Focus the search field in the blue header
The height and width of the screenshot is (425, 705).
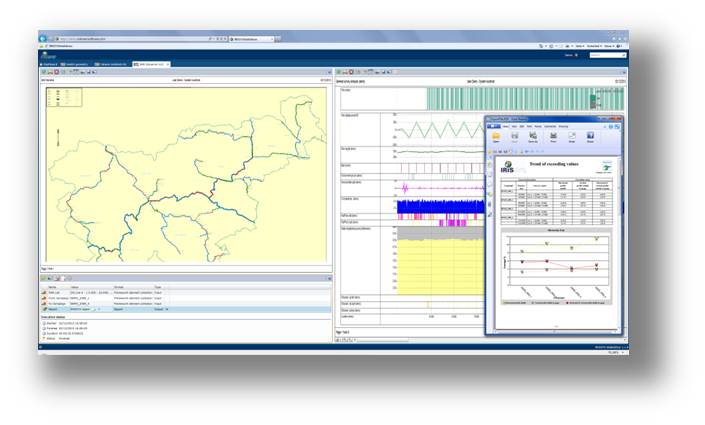click(x=607, y=55)
